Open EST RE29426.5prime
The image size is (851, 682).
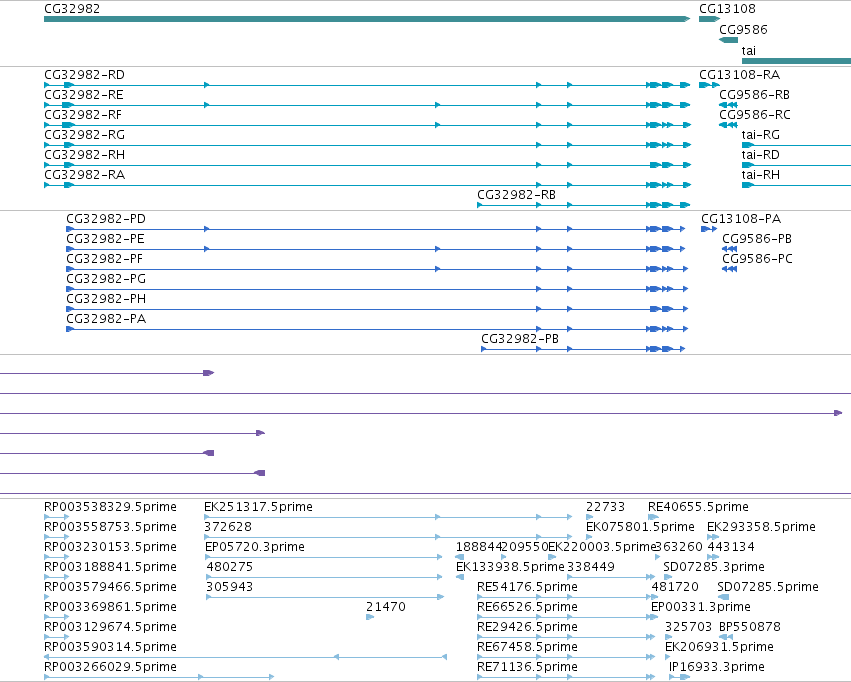pos(527,628)
